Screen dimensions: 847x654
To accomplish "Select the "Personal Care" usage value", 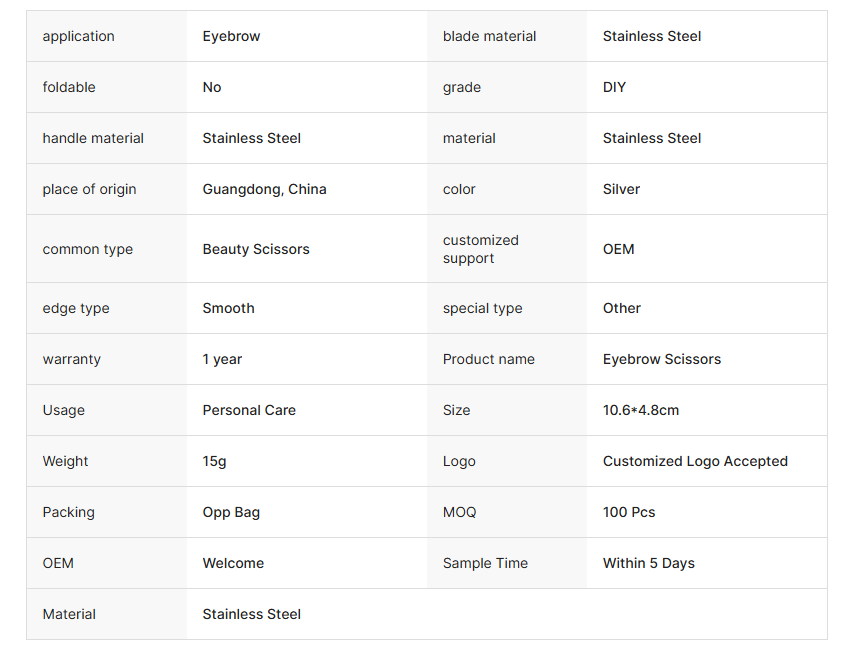I will pos(249,410).
